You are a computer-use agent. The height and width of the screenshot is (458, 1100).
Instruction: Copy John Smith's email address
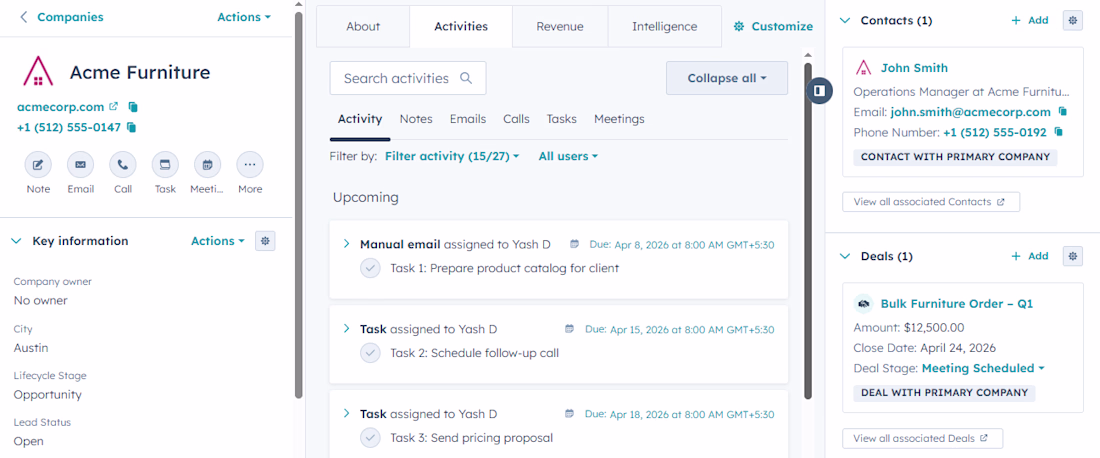pos(1063,112)
